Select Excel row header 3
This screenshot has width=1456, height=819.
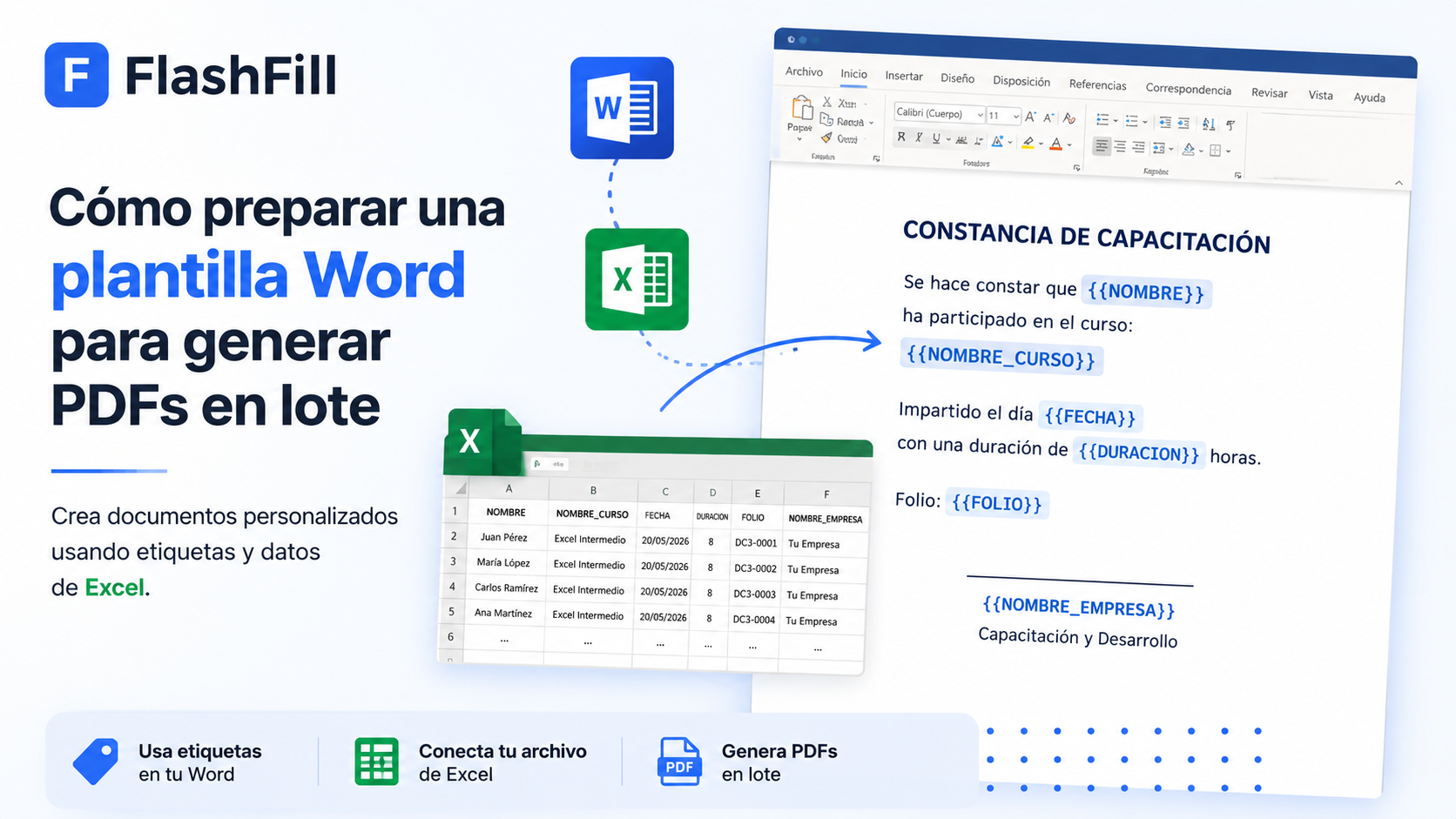[453, 562]
